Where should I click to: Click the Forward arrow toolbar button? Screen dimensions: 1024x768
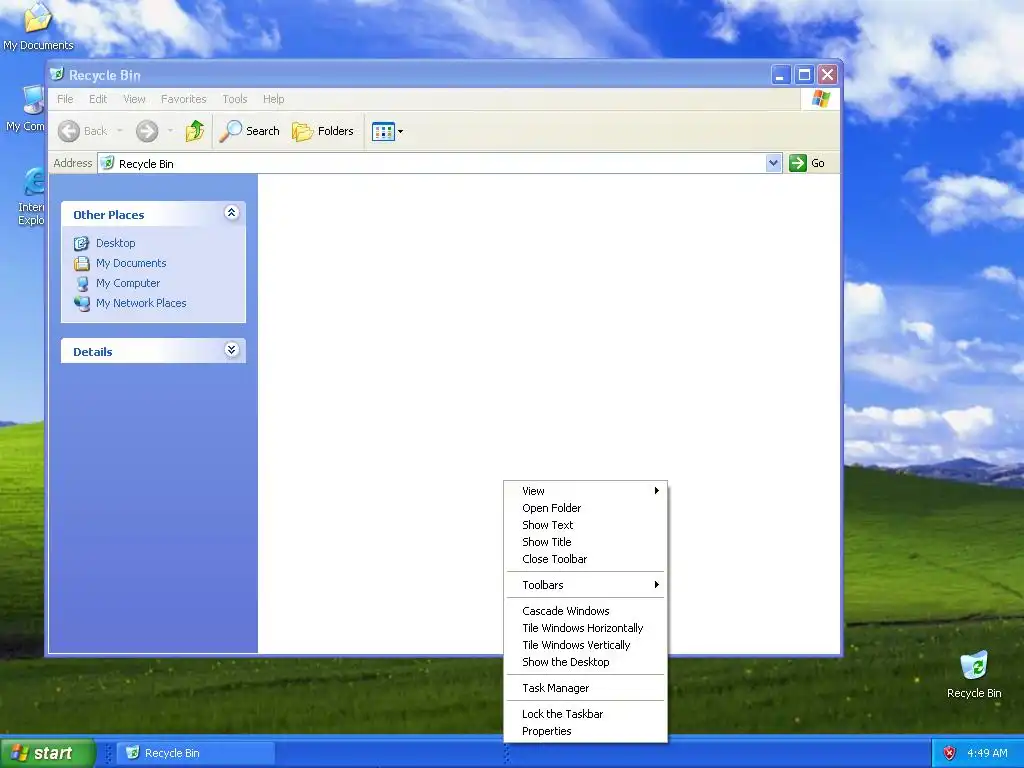(147, 131)
